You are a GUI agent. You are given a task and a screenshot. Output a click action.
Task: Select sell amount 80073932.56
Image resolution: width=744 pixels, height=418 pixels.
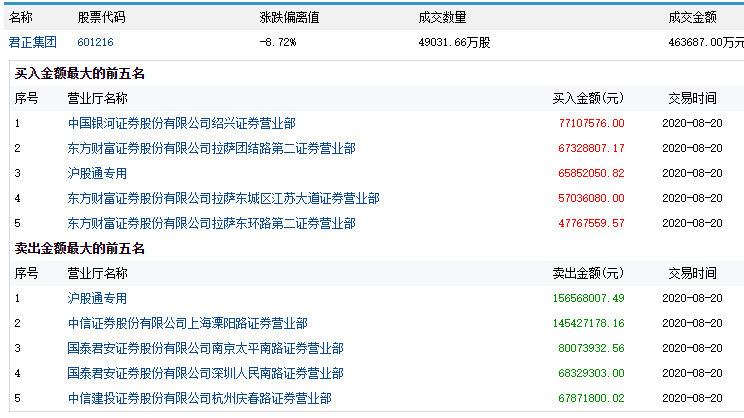click(x=591, y=348)
